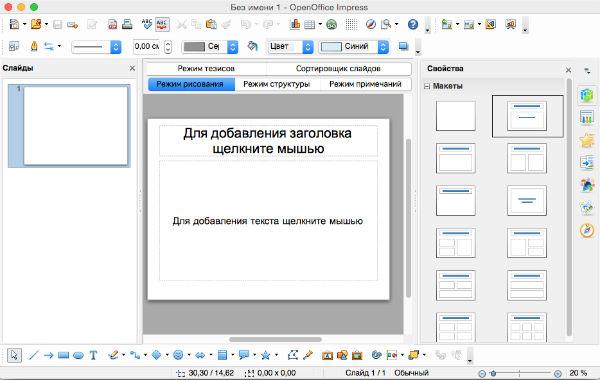Open Master Pages deck in sidebar
600x380 pixels.
(587, 117)
